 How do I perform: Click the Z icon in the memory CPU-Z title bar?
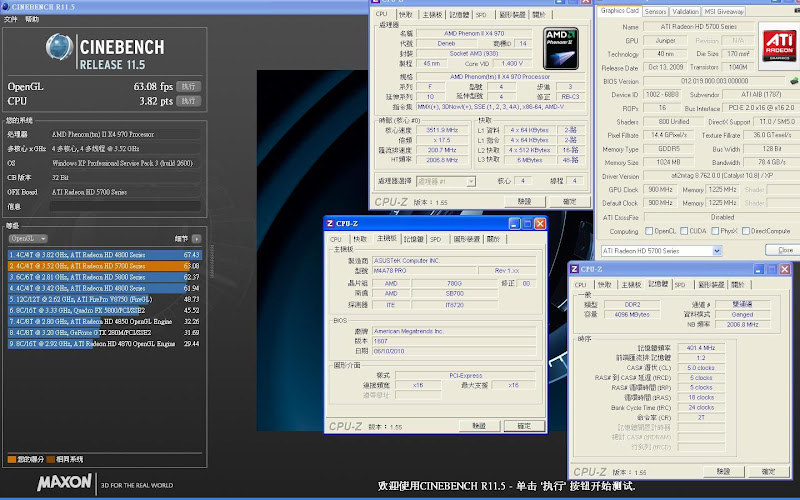(574, 269)
